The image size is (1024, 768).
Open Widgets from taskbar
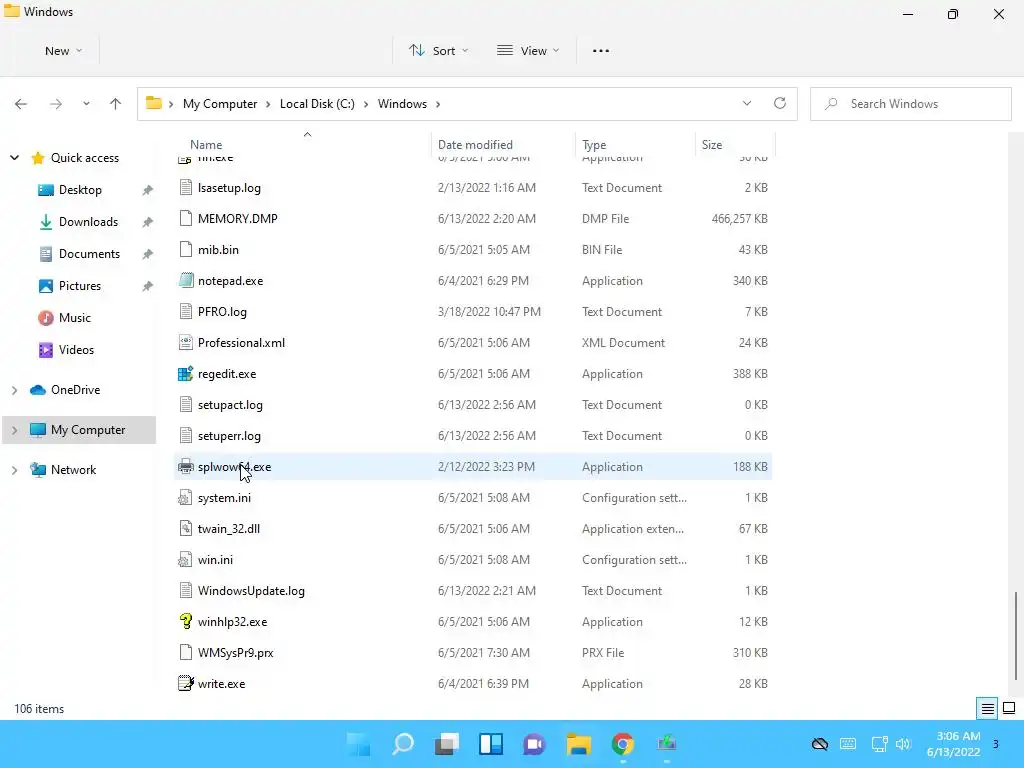pyautogui.click(x=490, y=744)
